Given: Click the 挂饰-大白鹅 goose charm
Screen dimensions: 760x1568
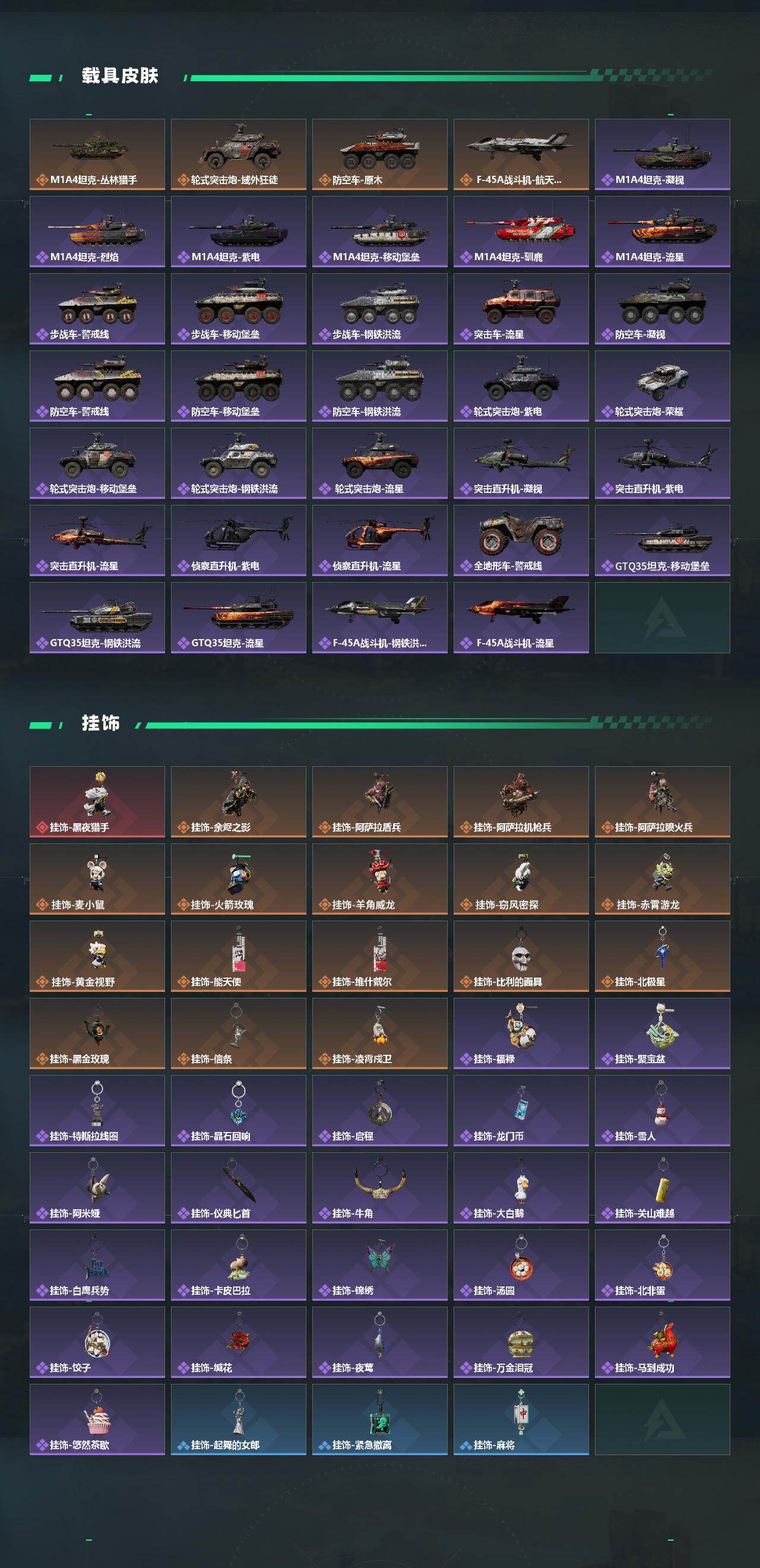Looking at the screenshot, I should click(521, 1187).
